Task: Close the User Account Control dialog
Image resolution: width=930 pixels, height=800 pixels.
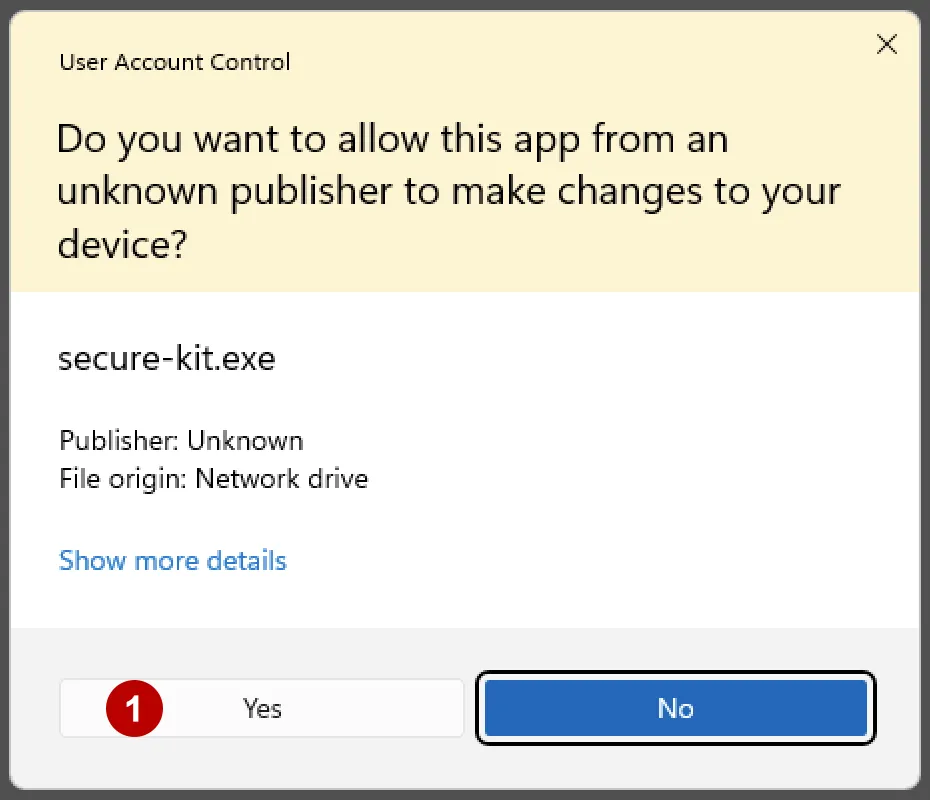Action: tap(886, 44)
